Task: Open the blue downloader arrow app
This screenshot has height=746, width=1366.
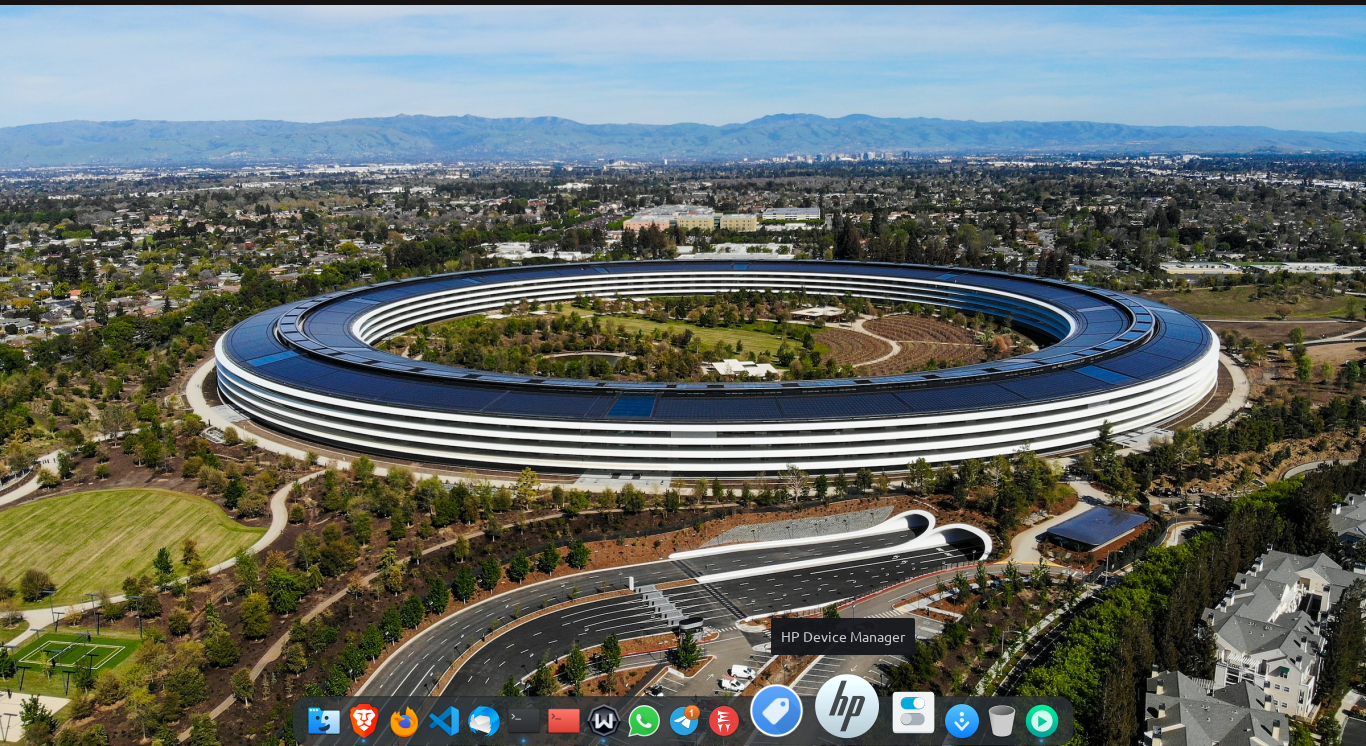Action: point(962,721)
